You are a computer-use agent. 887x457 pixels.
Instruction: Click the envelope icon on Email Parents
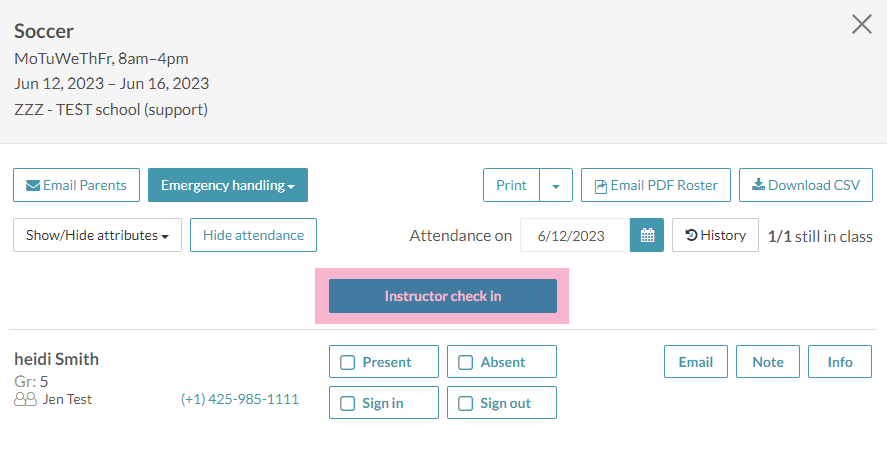[x=33, y=186]
